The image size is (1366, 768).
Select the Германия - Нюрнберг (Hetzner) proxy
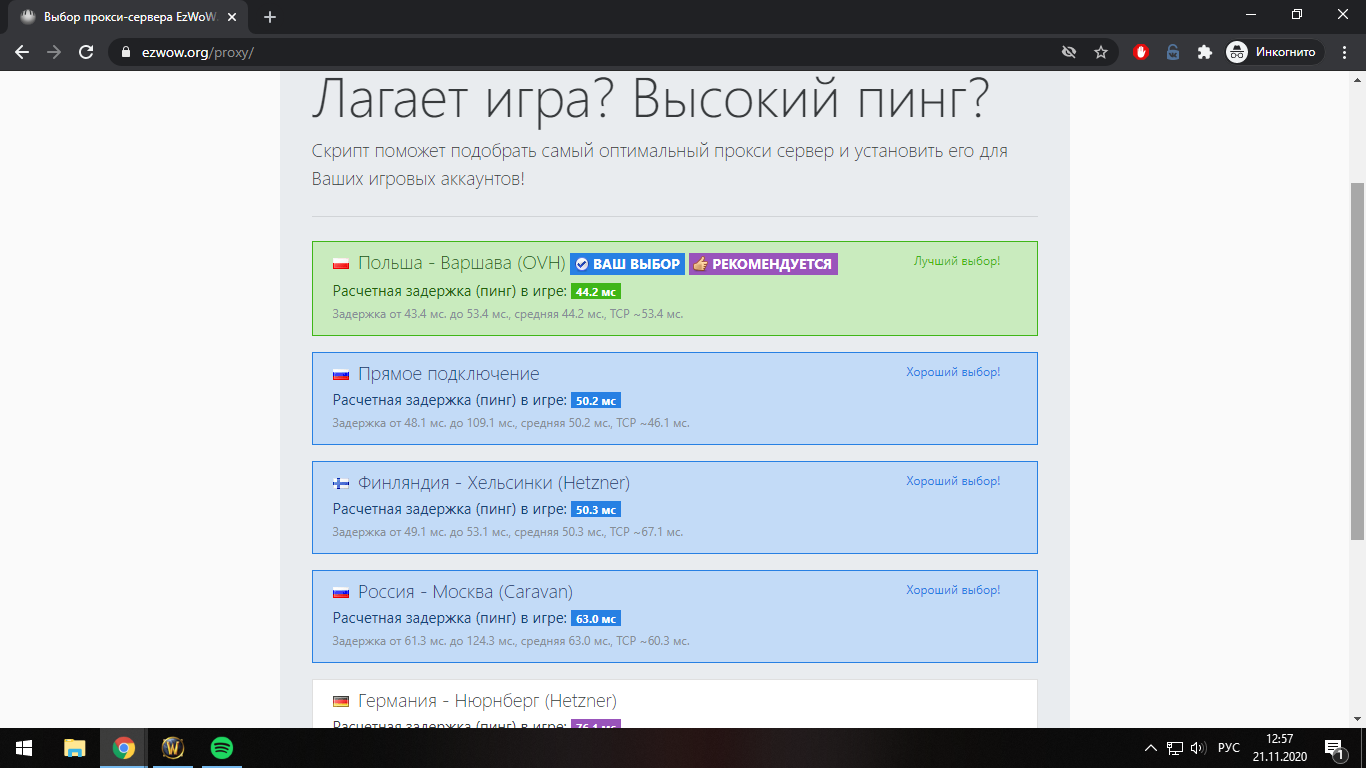click(674, 704)
